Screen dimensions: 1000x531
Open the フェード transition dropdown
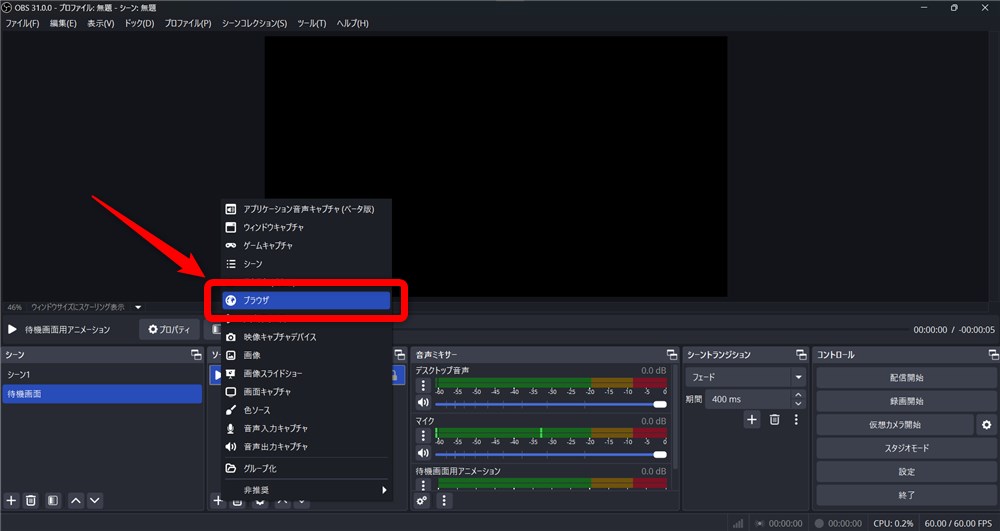click(746, 377)
